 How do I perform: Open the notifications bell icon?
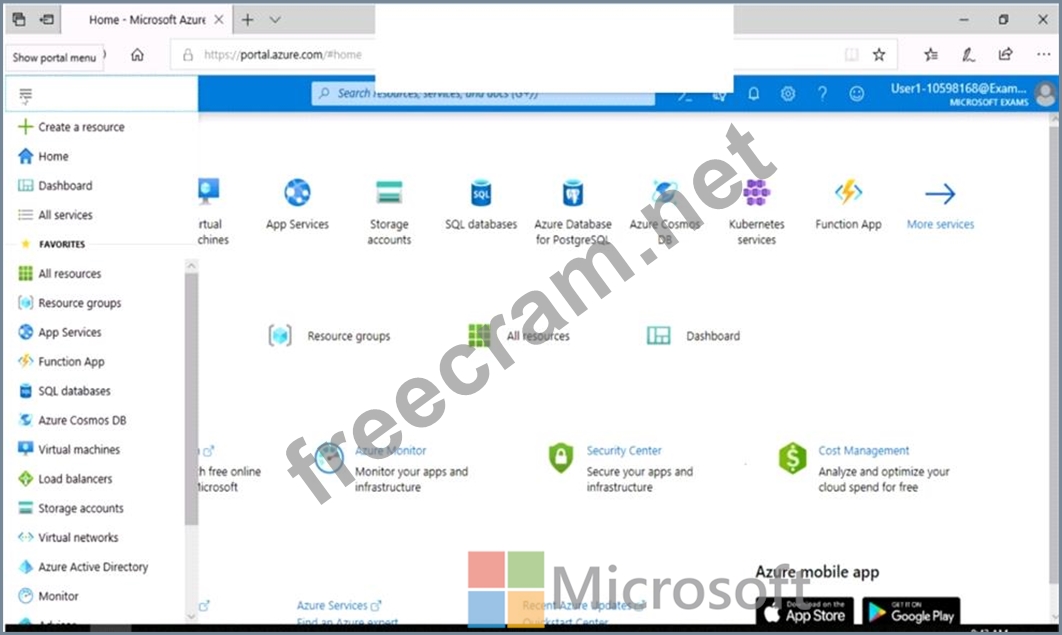pyautogui.click(x=754, y=93)
